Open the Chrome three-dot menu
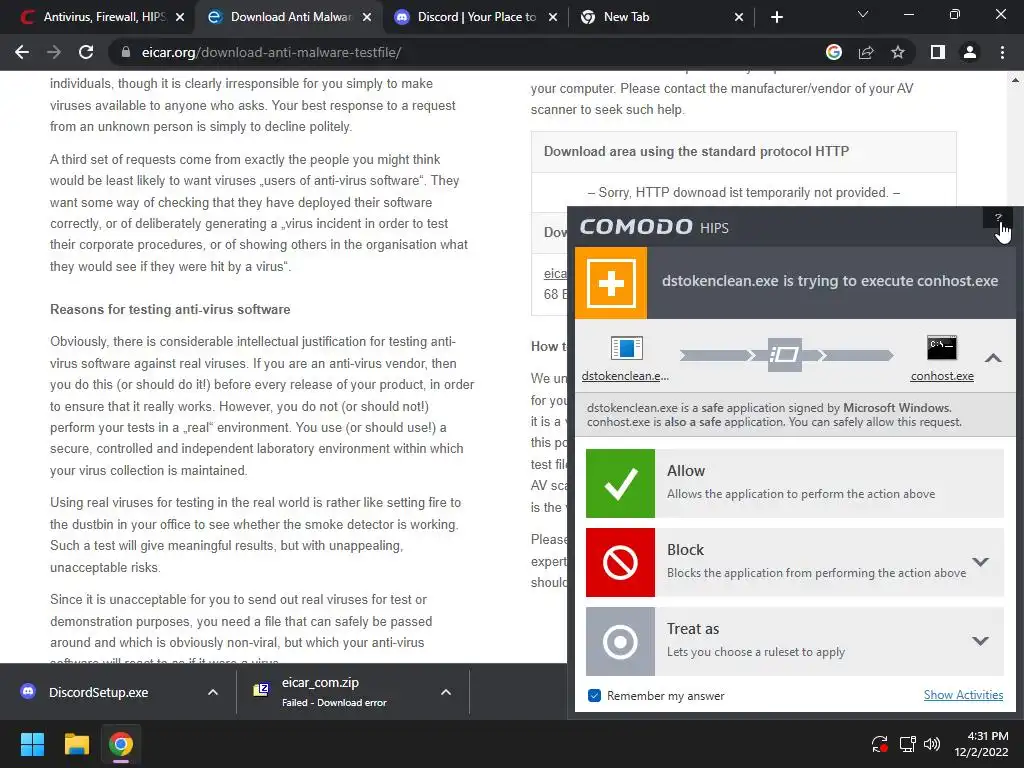This screenshot has width=1024, height=768. 1002,52
